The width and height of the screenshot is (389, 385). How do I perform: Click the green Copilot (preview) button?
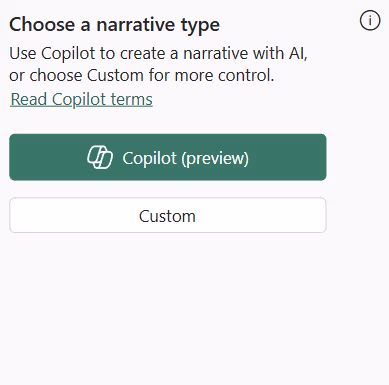[168, 157]
